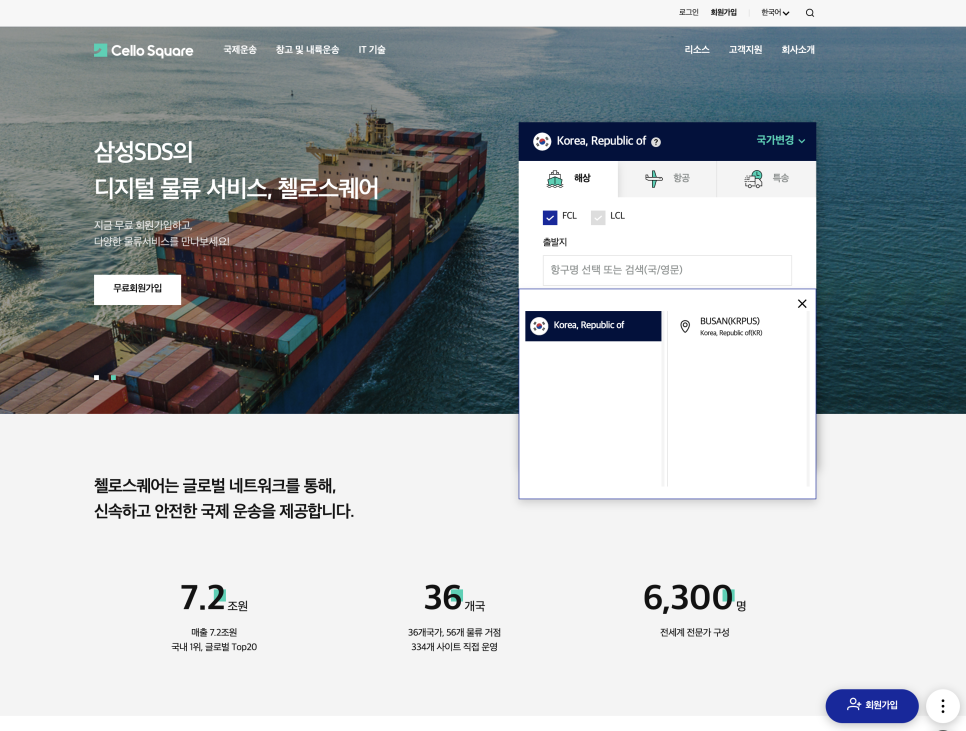Open the 리소스 menu
Image resolution: width=966 pixels, height=731 pixels.
pos(697,50)
